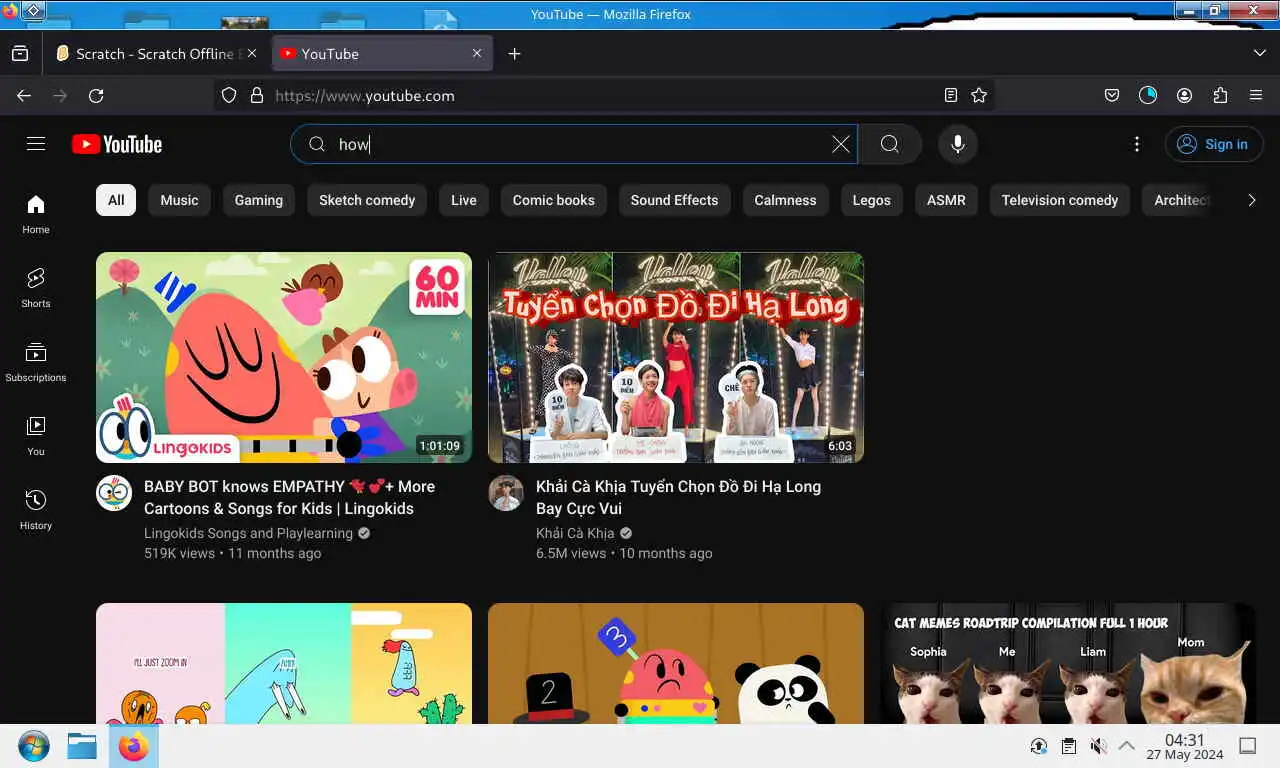Image resolution: width=1280 pixels, height=768 pixels.
Task: Open Firefox application menu
Action: [x=1256, y=96]
